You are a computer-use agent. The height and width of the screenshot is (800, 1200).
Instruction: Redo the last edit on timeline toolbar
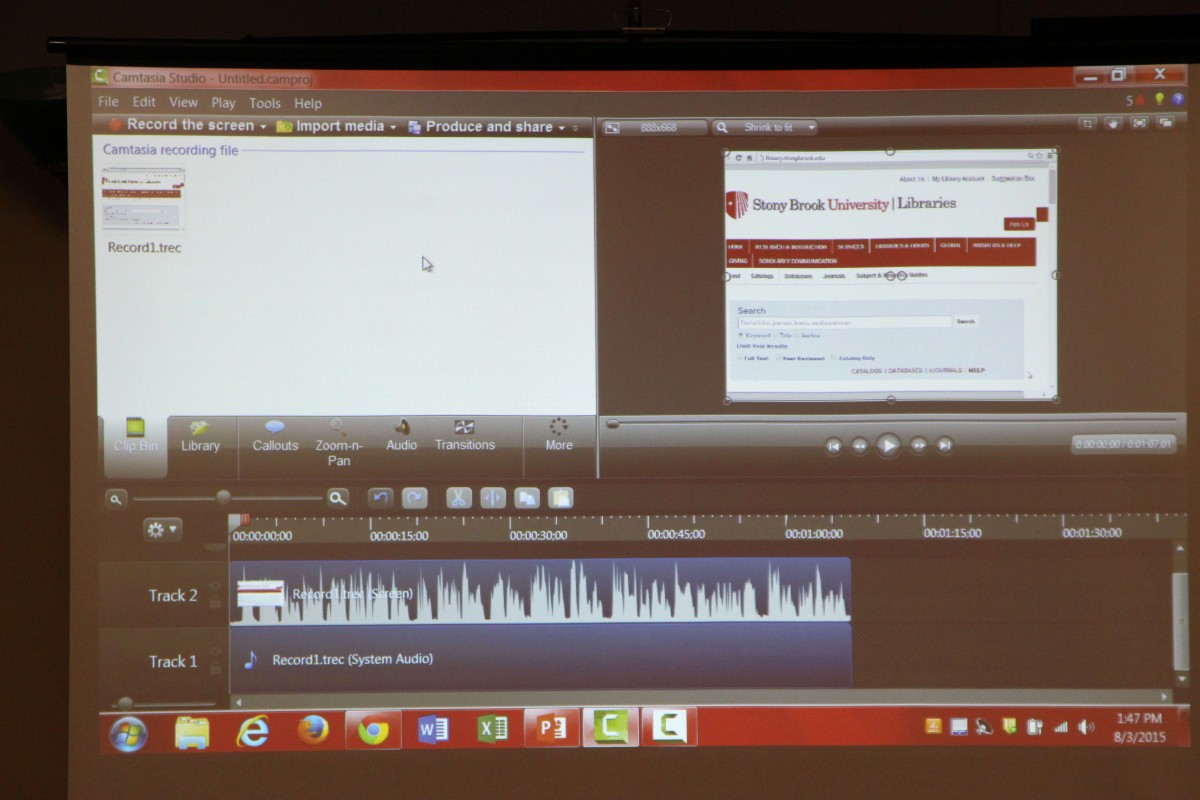[x=415, y=497]
